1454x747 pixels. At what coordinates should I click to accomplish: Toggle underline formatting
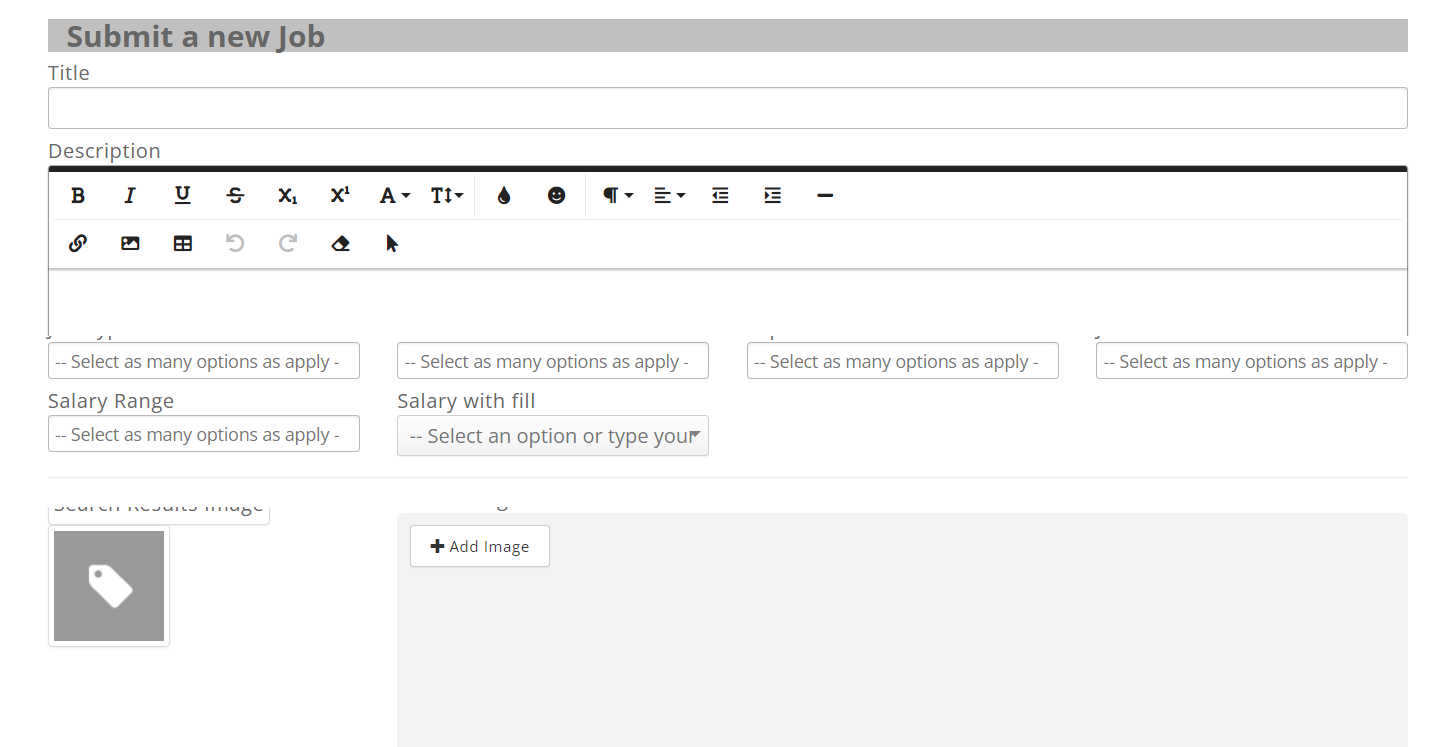[x=183, y=196]
